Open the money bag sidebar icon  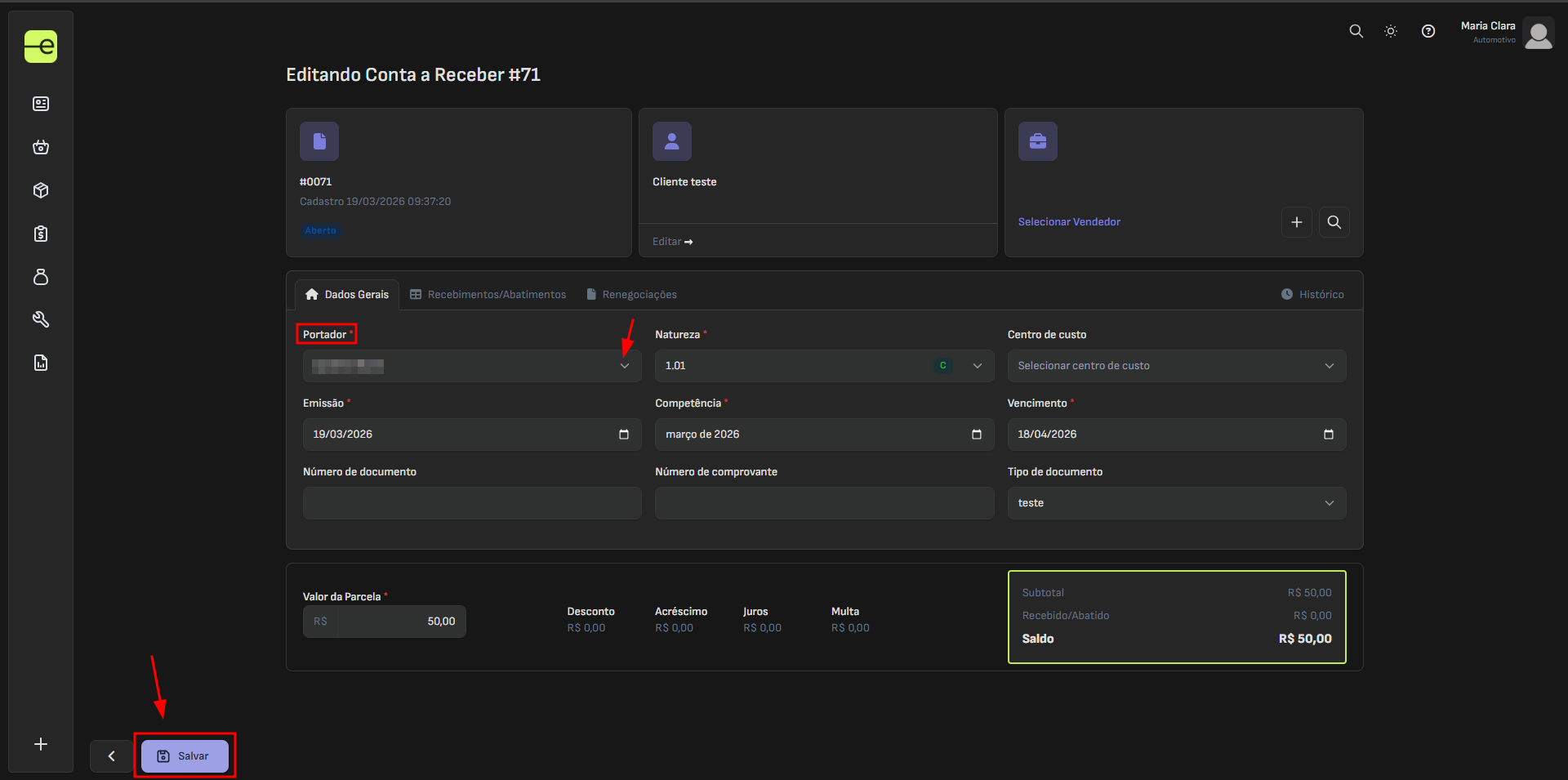(x=41, y=277)
